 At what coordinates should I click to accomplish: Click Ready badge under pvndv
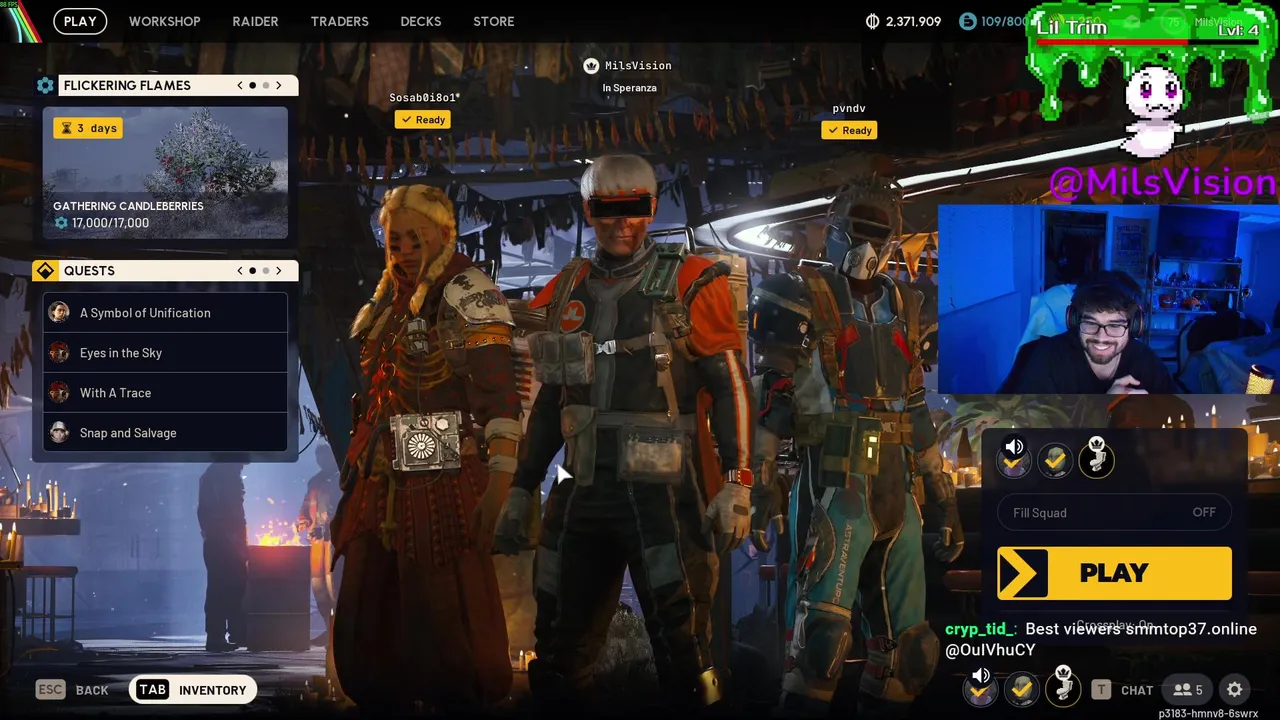(x=849, y=130)
